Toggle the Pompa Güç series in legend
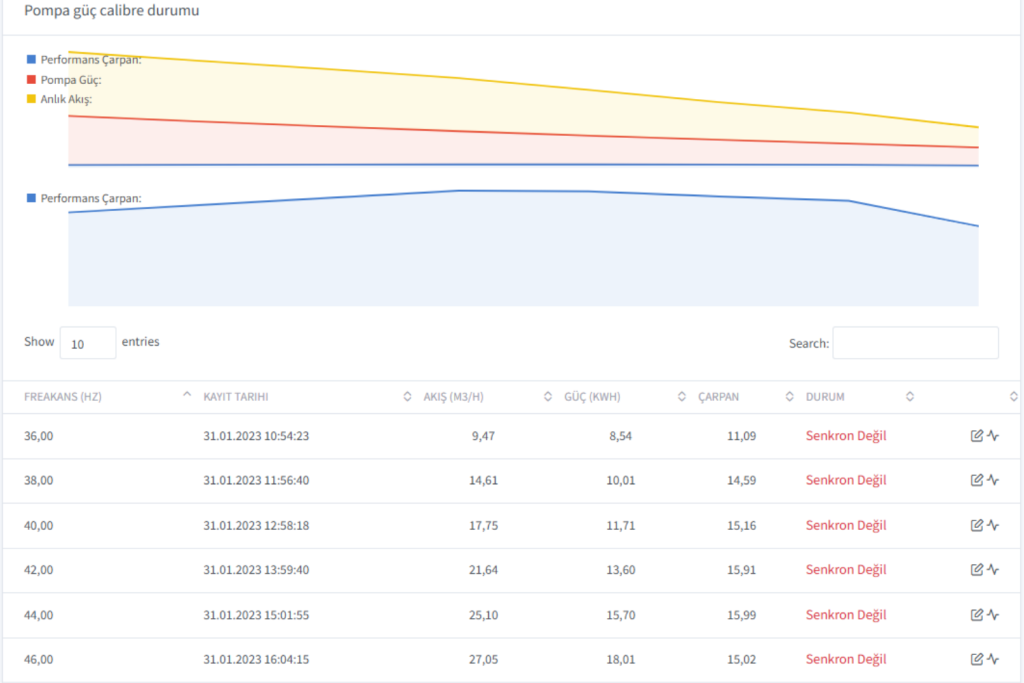1024x683 pixels. pos(71,79)
